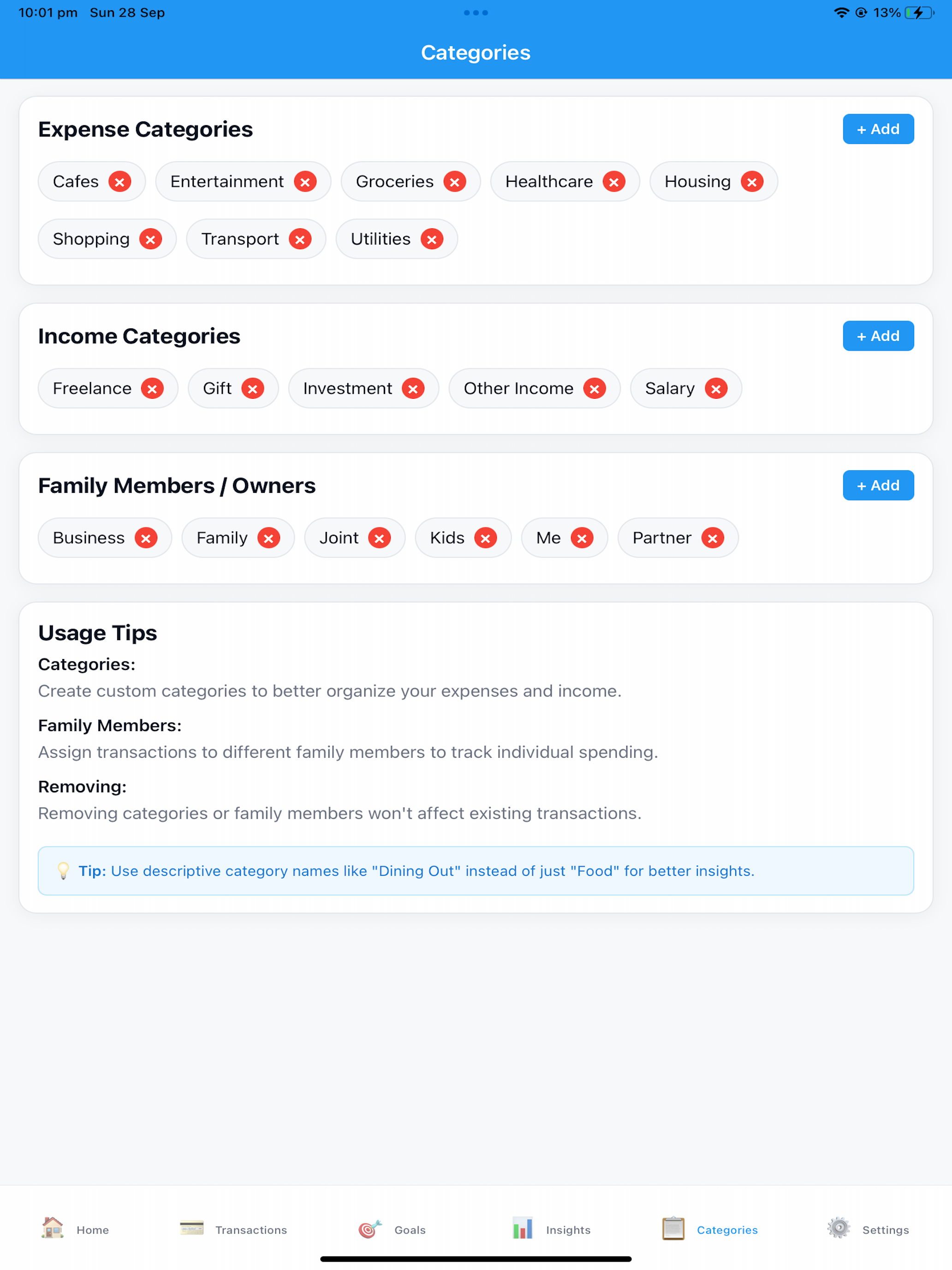Add a new income category
Viewport: 952px width, 1270px height.
878,336
